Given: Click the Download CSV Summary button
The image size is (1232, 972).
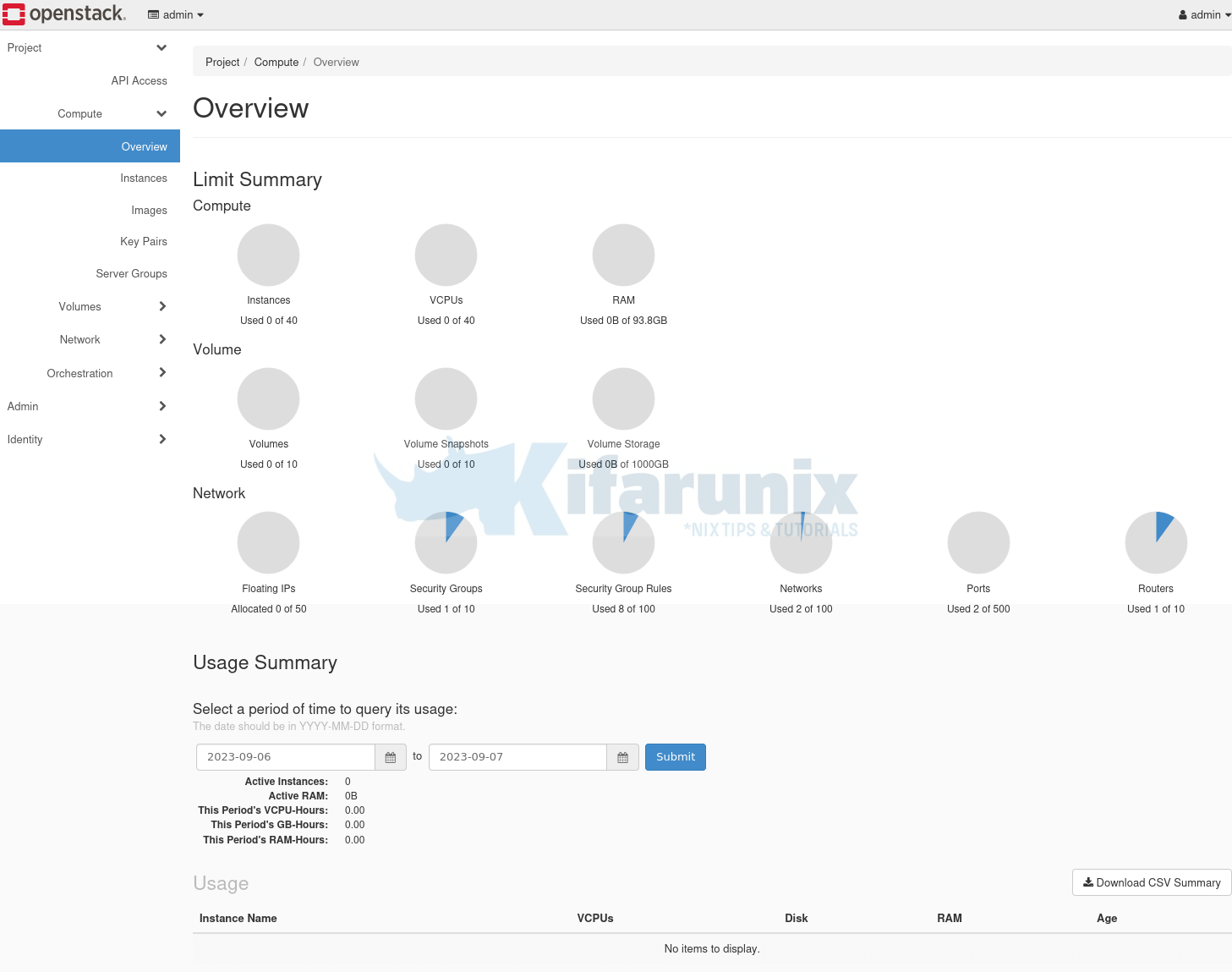Looking at the screenshot, I should [1151, 882].
